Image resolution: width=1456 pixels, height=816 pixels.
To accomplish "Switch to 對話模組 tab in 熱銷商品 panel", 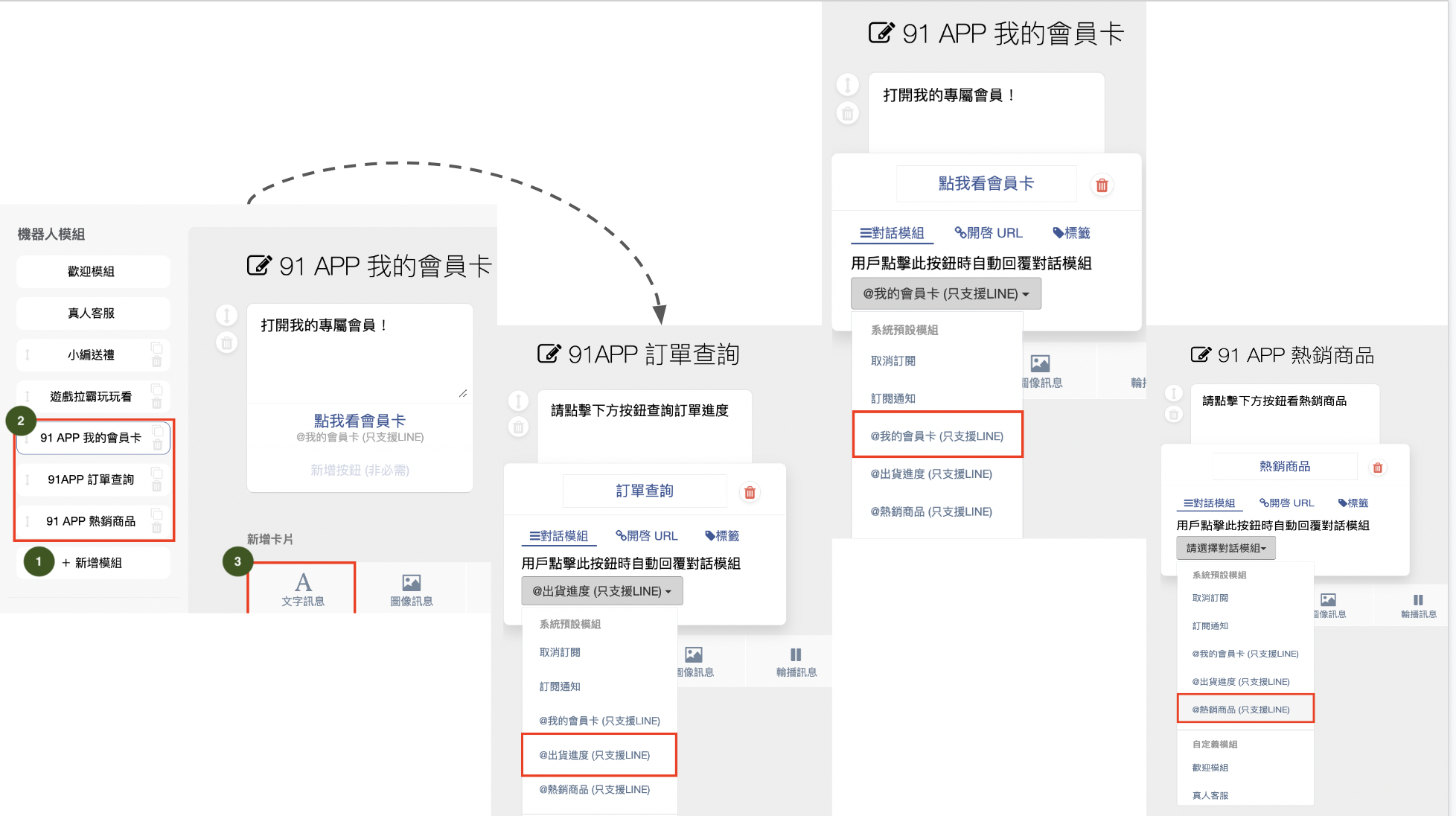I will pos(1210,503).
